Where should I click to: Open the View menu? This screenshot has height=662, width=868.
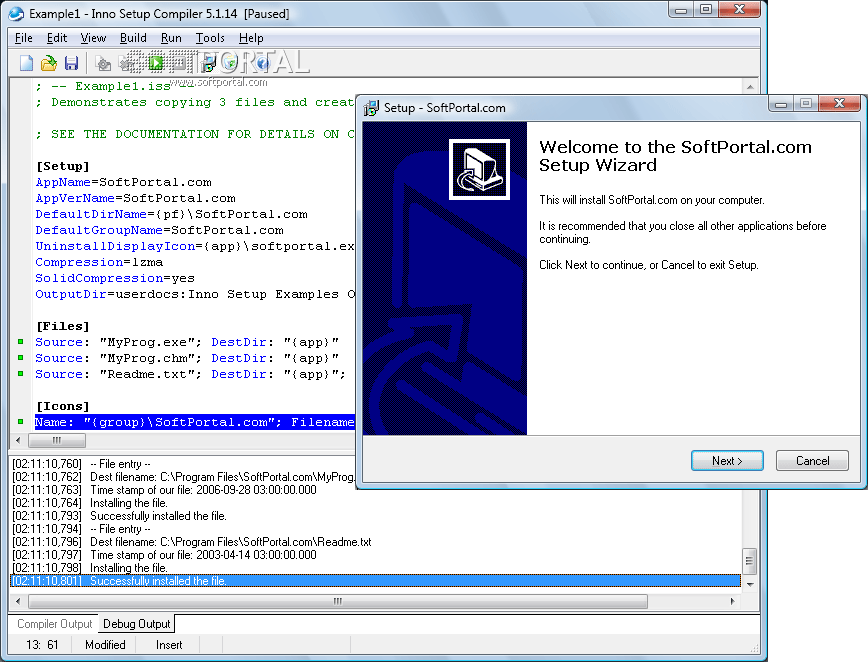[x=93, y=38]
